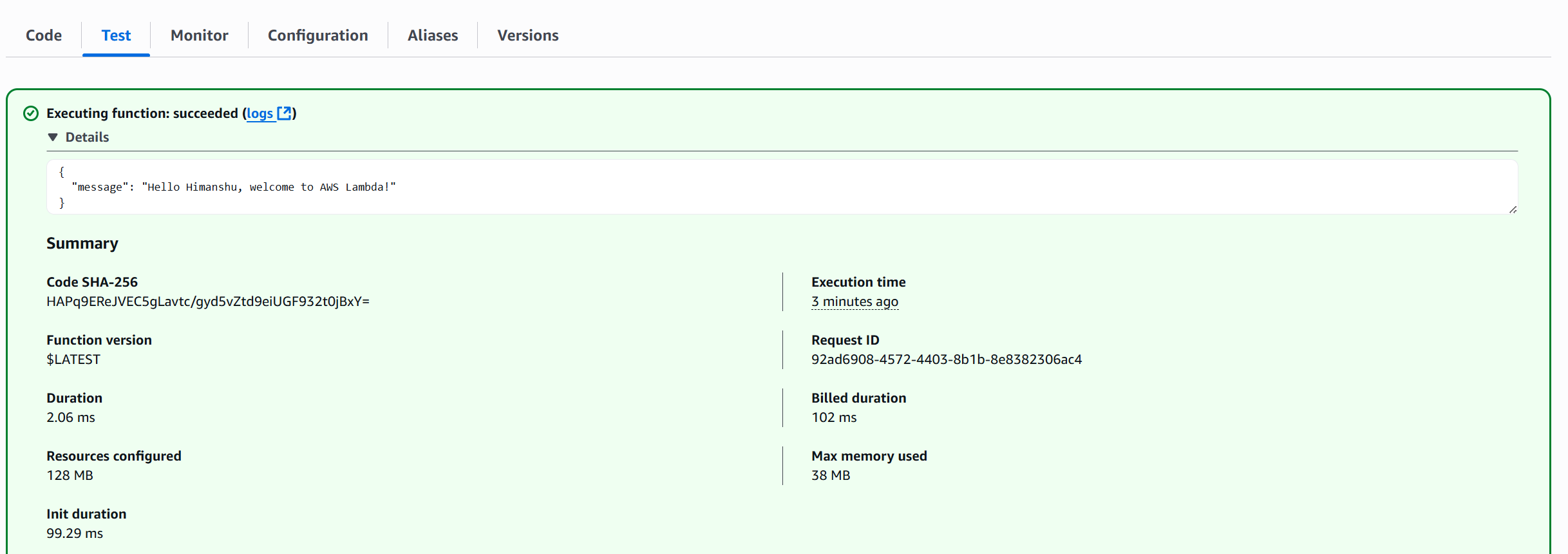Click the 99.29 ms init duration value
Image resolution: width=1568 pixels, height=554 pixels.
[x=75, y=533]
